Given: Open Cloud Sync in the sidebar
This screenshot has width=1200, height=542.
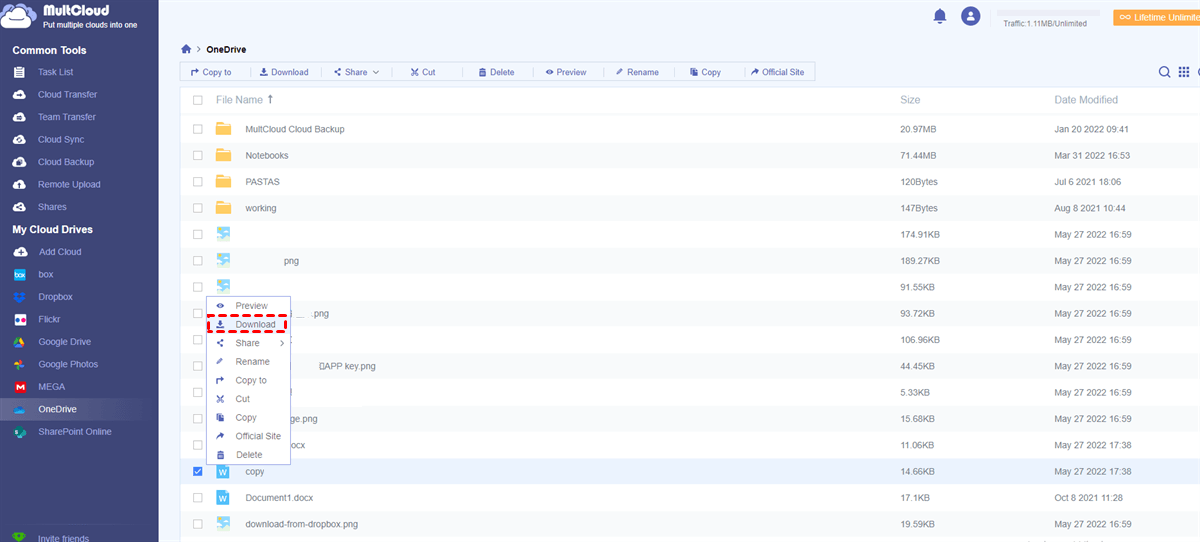Looking at the screenshot, I should (61, 140).
